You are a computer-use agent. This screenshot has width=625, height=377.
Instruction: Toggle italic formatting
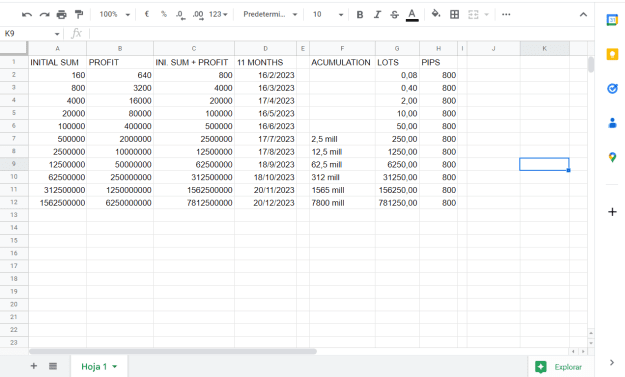[377, 15]
